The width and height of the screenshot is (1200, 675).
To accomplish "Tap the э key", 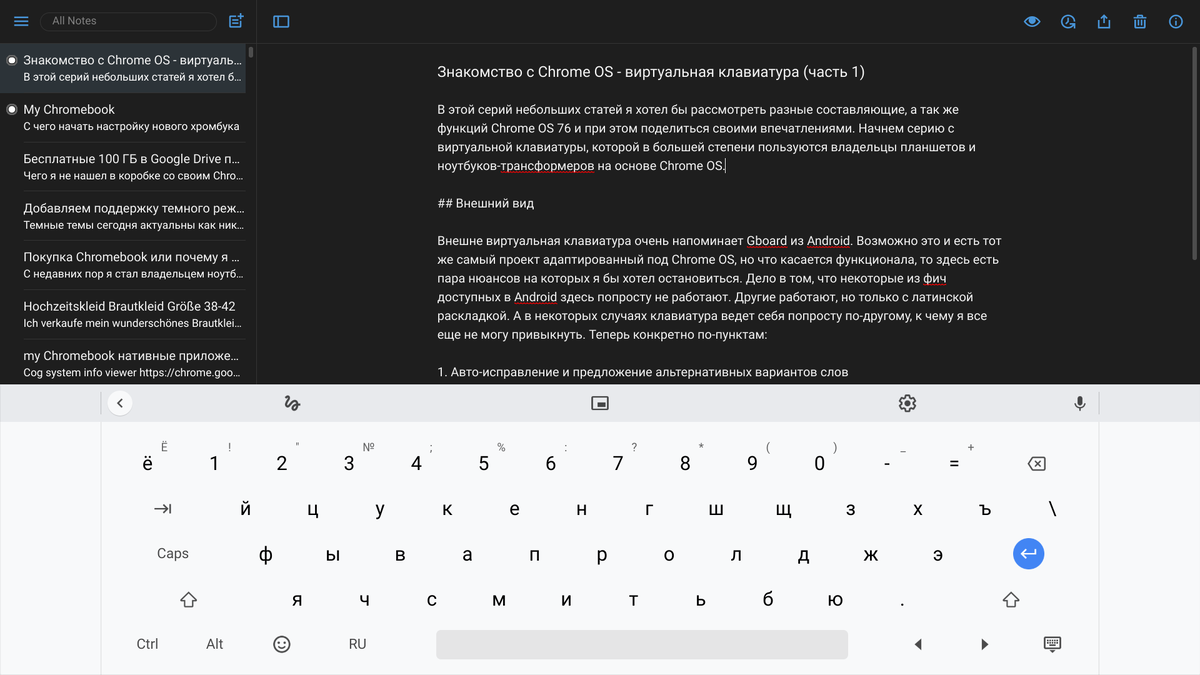I will 938,554.
